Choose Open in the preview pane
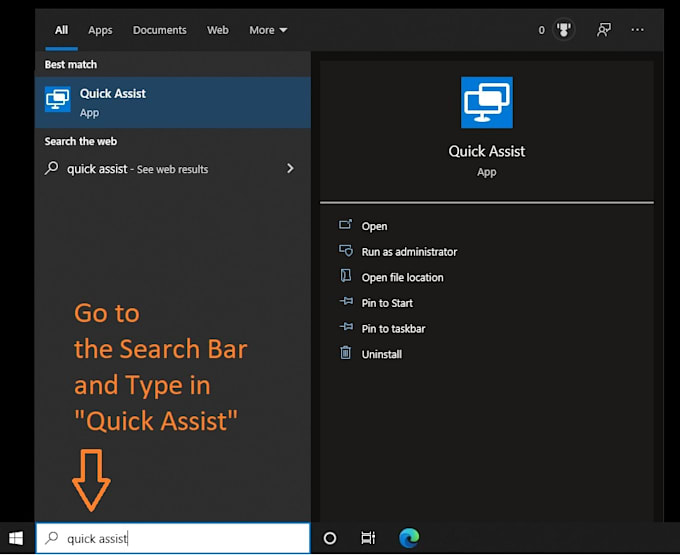Screen dimensions: 680x555 click(374, 226)
